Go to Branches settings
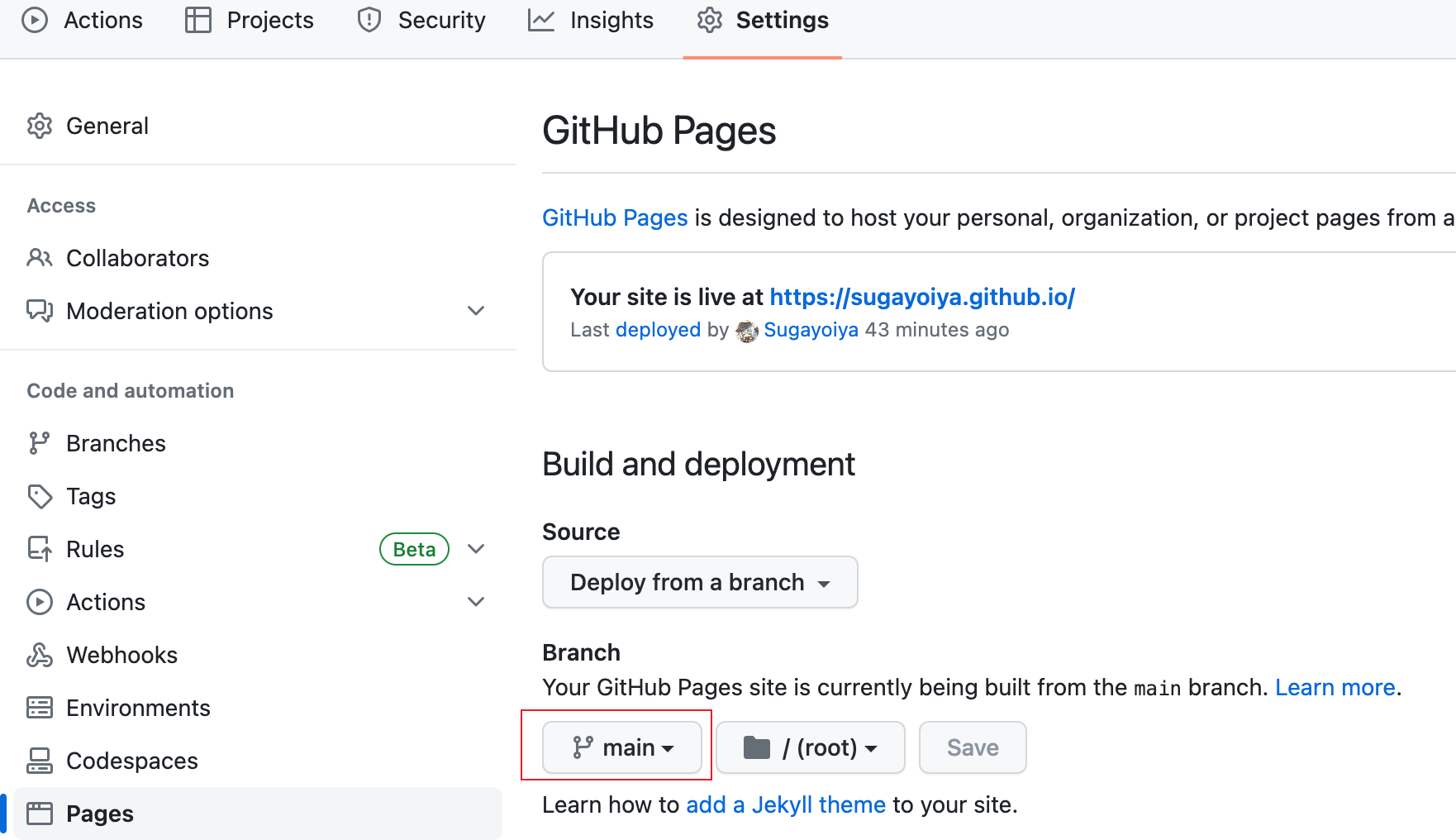The image size is (1456, 840). [x=258, y=443]
